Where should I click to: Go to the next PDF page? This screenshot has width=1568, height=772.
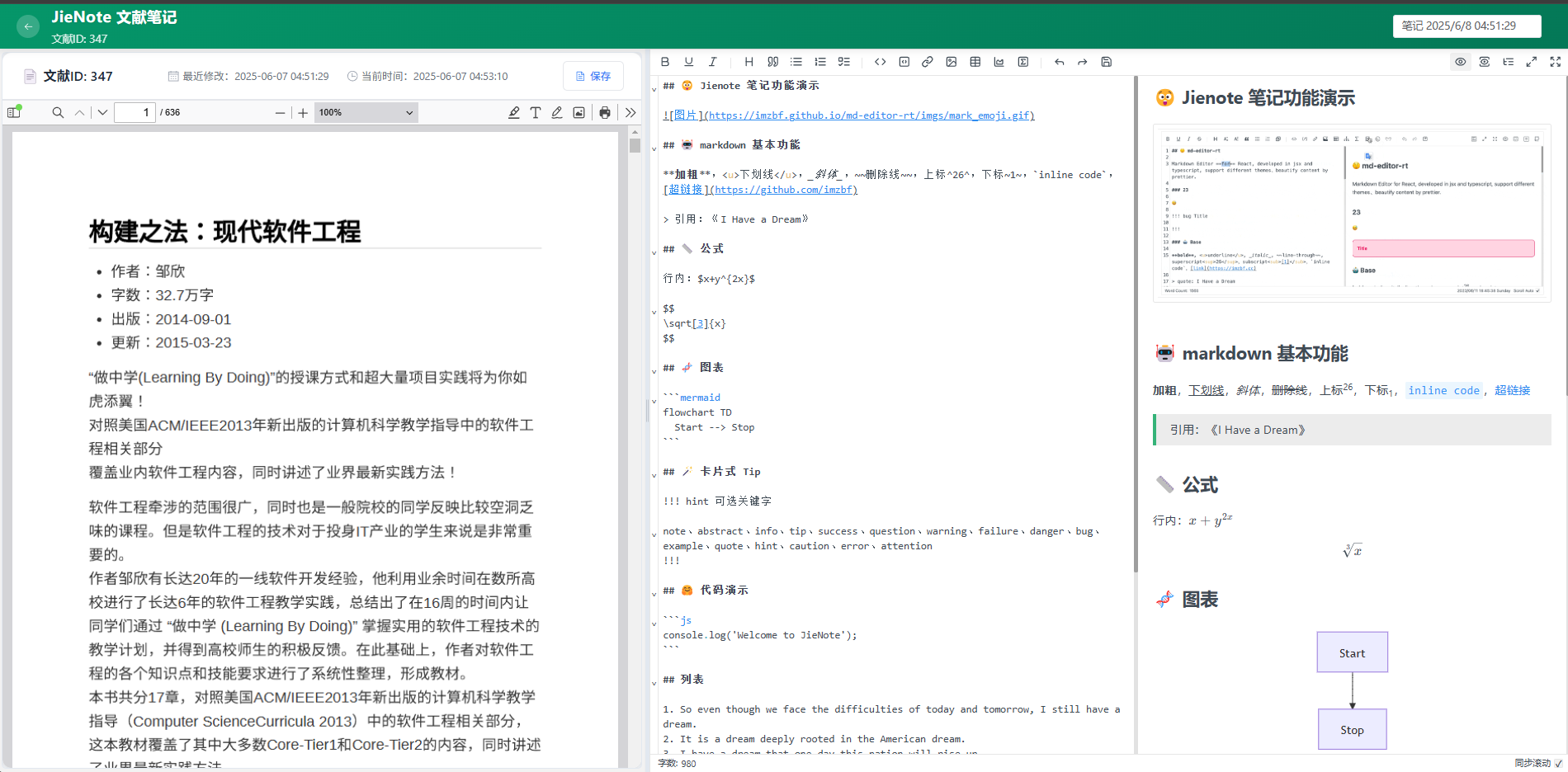point(102,113)
